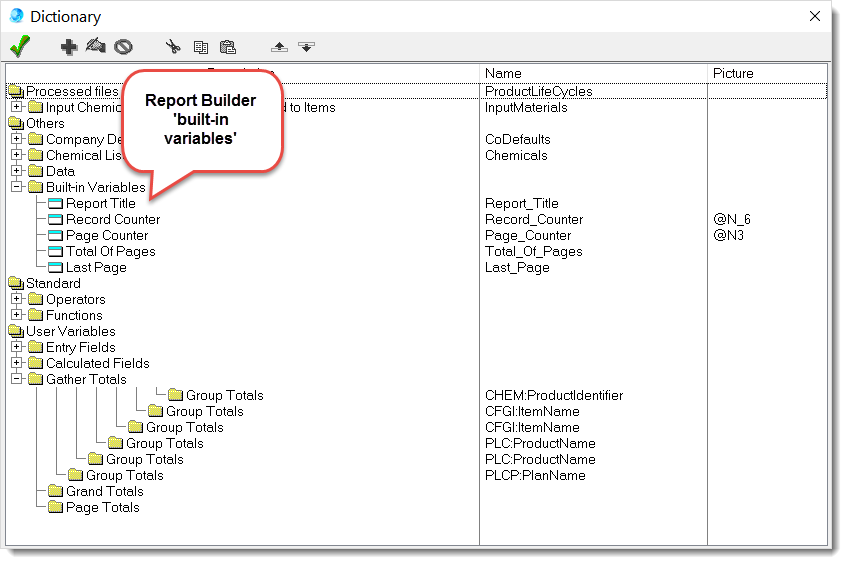Click the move down arrow icon
Viewport: 847px width, 564px height.
(x=306, y=47)
